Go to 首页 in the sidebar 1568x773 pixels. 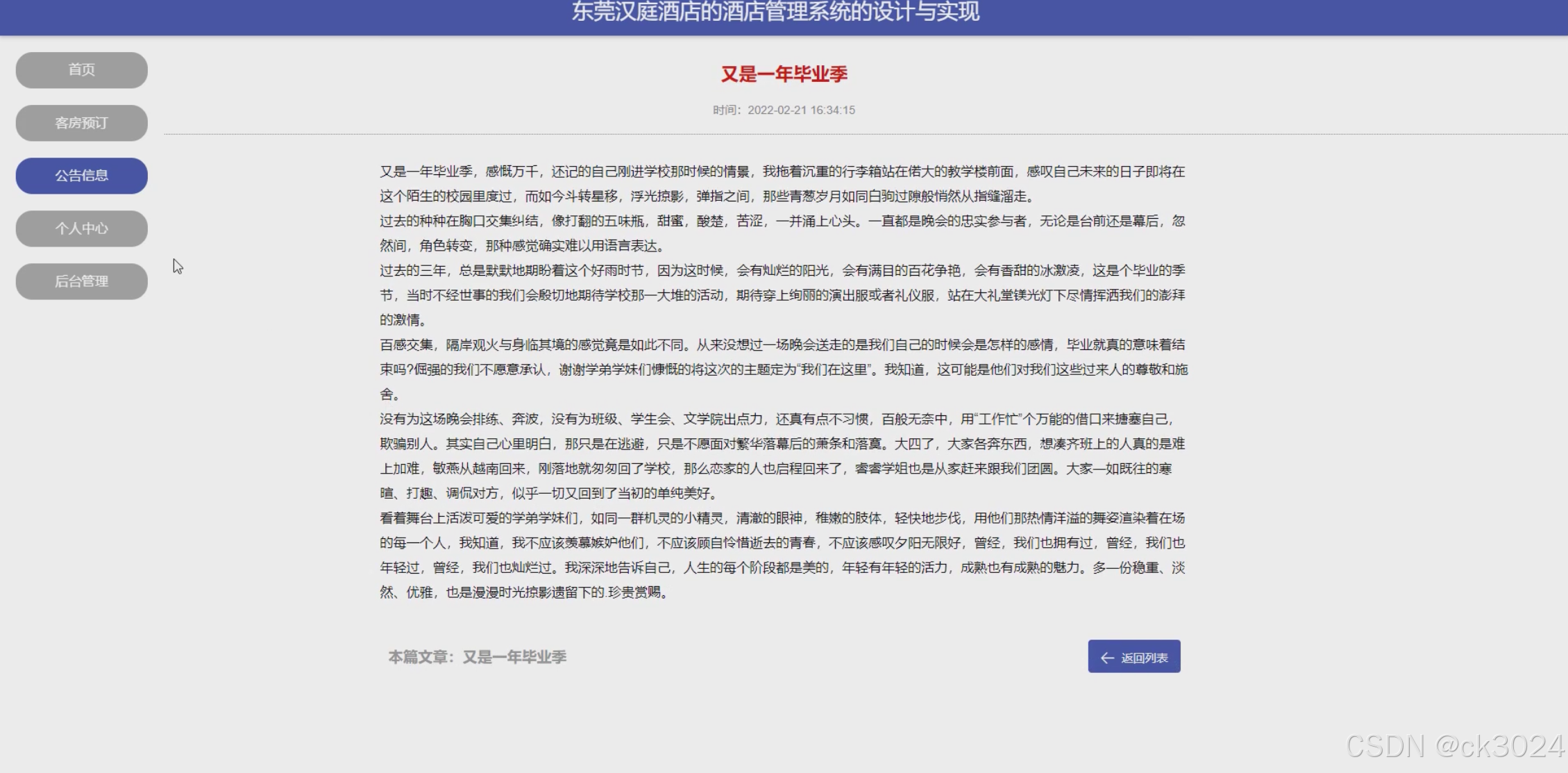82,70
